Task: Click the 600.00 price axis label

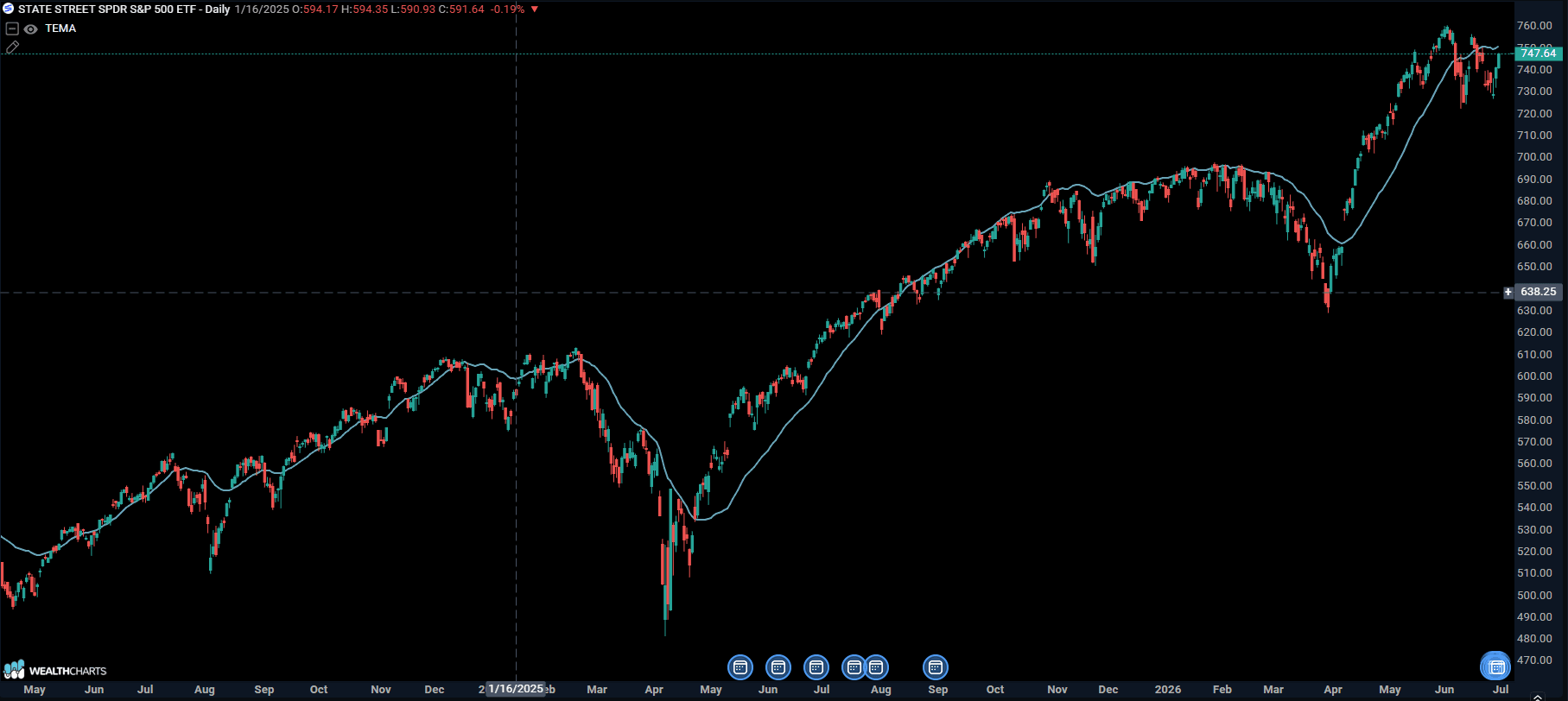Action: pos(1534,376)
